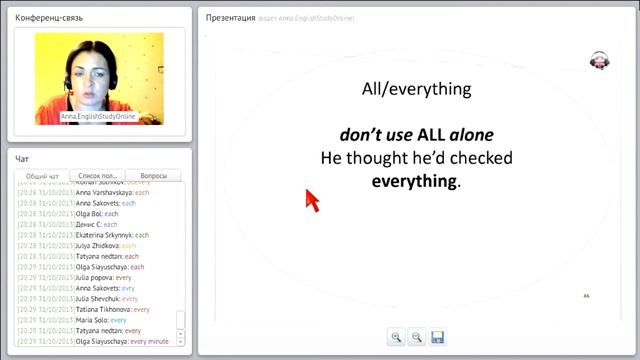The image size is (640, 360).
Task: Open the Общий чат tab
Action: [42, 176]
